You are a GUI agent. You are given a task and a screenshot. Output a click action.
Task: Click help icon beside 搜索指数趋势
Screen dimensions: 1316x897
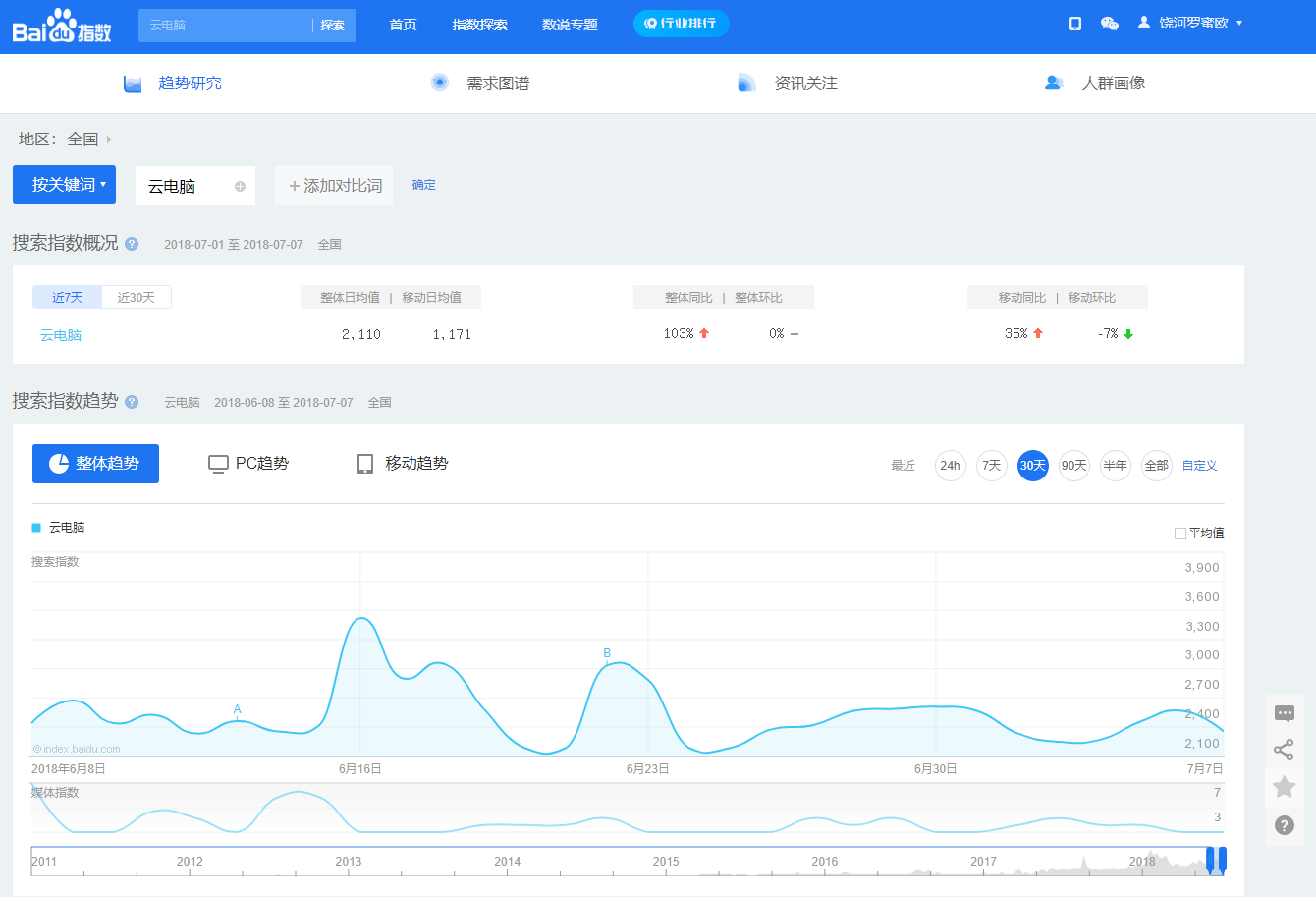pyautogui.click(x=132, y=402)
